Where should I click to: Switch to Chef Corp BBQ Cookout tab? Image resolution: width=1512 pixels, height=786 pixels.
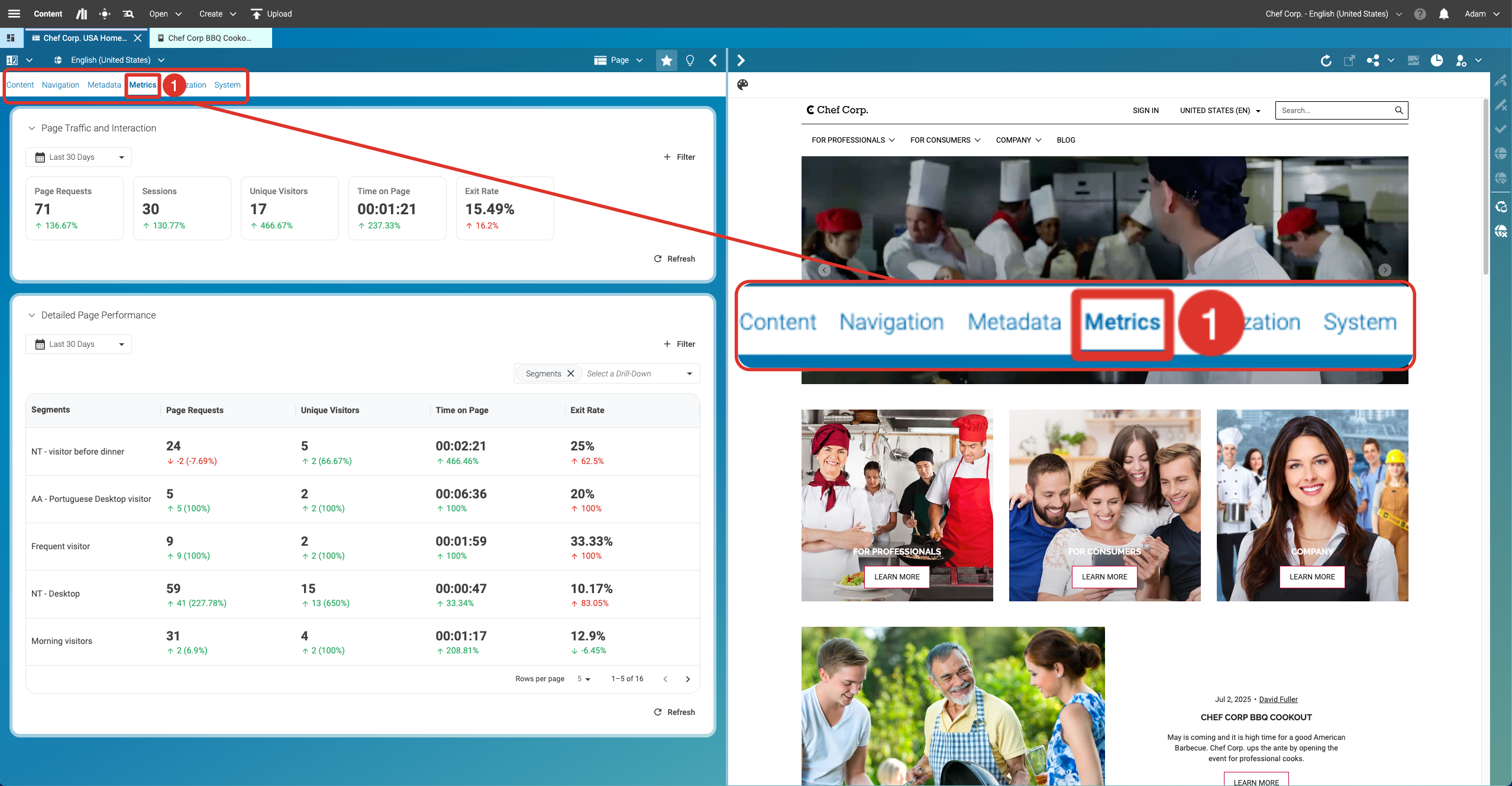[210, 38]
